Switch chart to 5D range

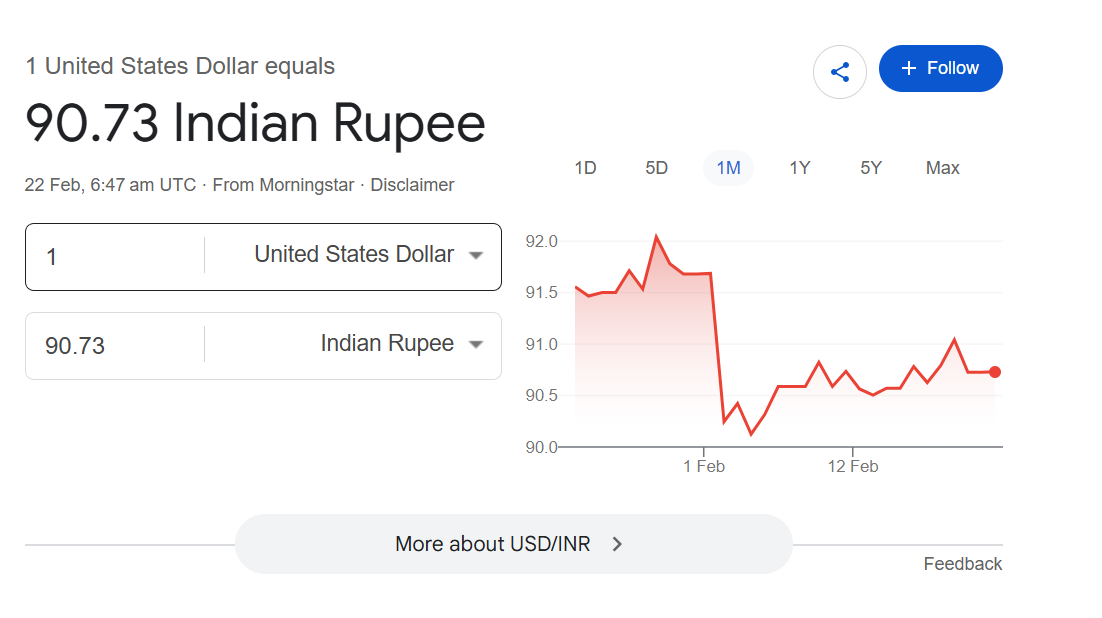click(x=656, y=168)
